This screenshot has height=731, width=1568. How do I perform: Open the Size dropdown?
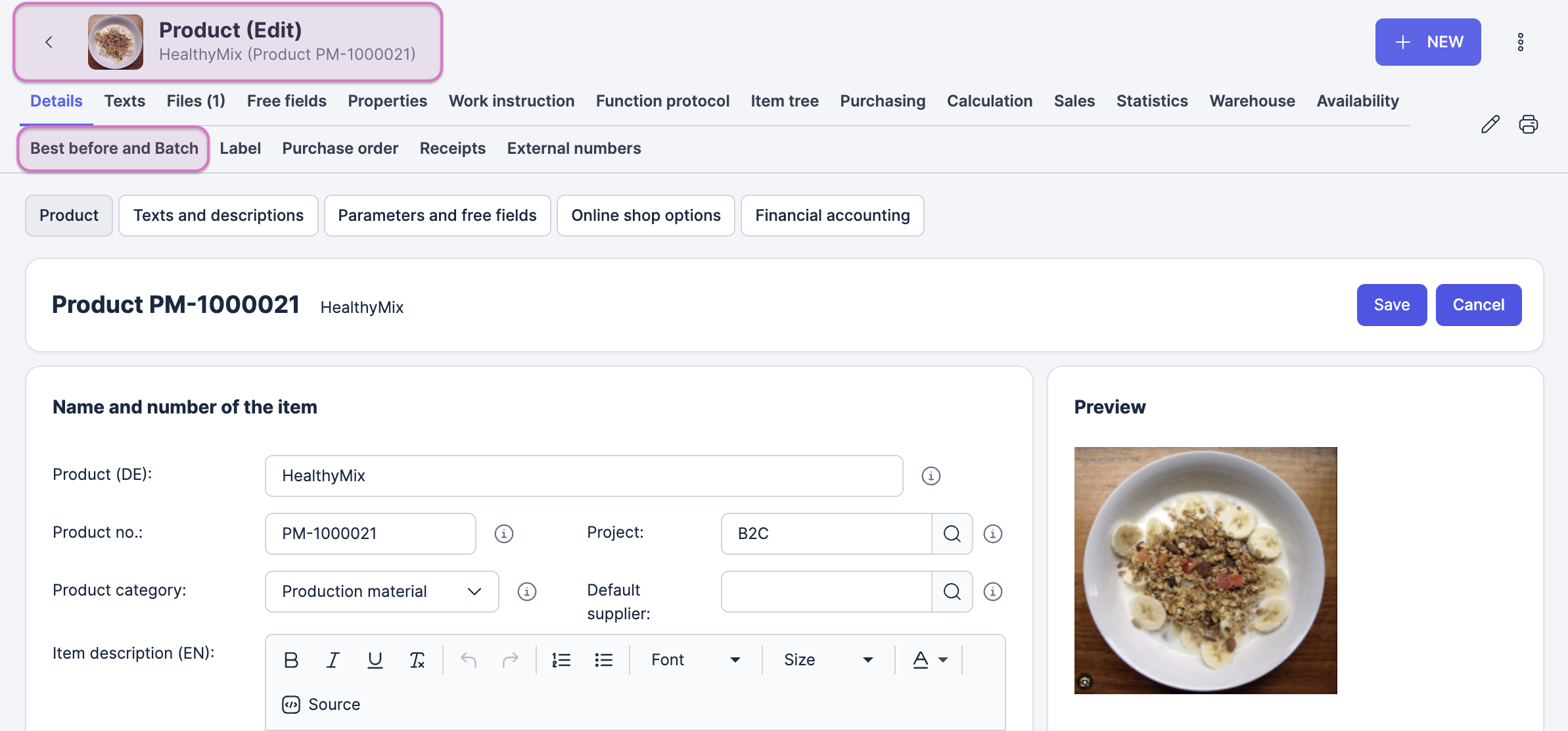(828, 659)
